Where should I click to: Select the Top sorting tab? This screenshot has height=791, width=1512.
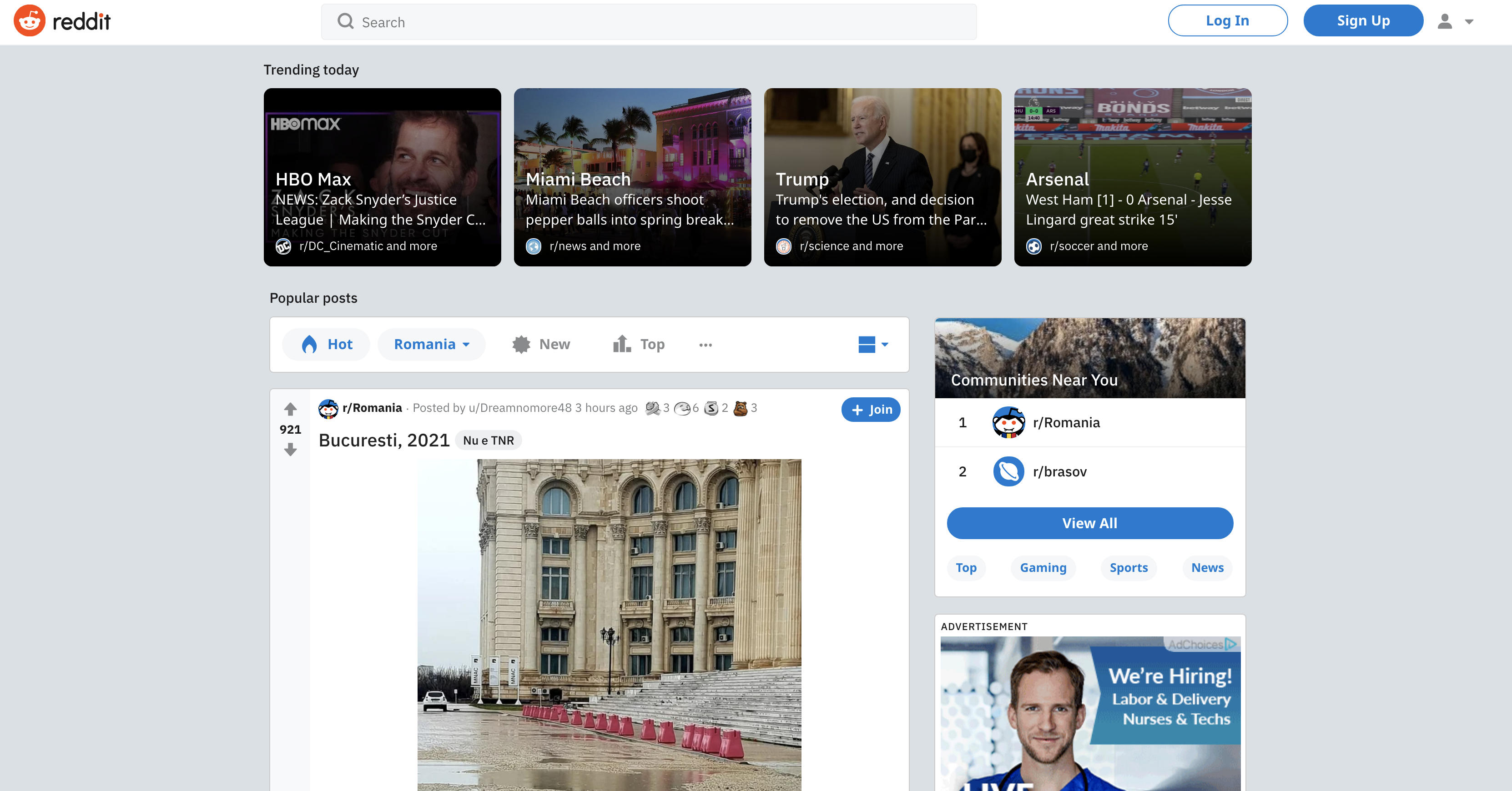[639, 345]
